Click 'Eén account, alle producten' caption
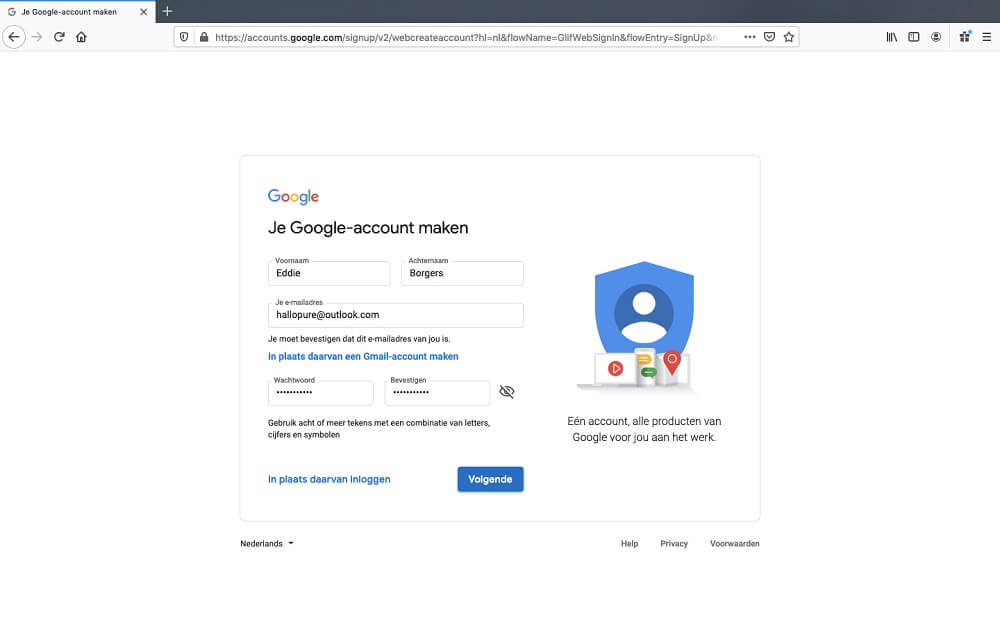The height and width of the screenshot is (625, 1000). (x=644, y=429)
